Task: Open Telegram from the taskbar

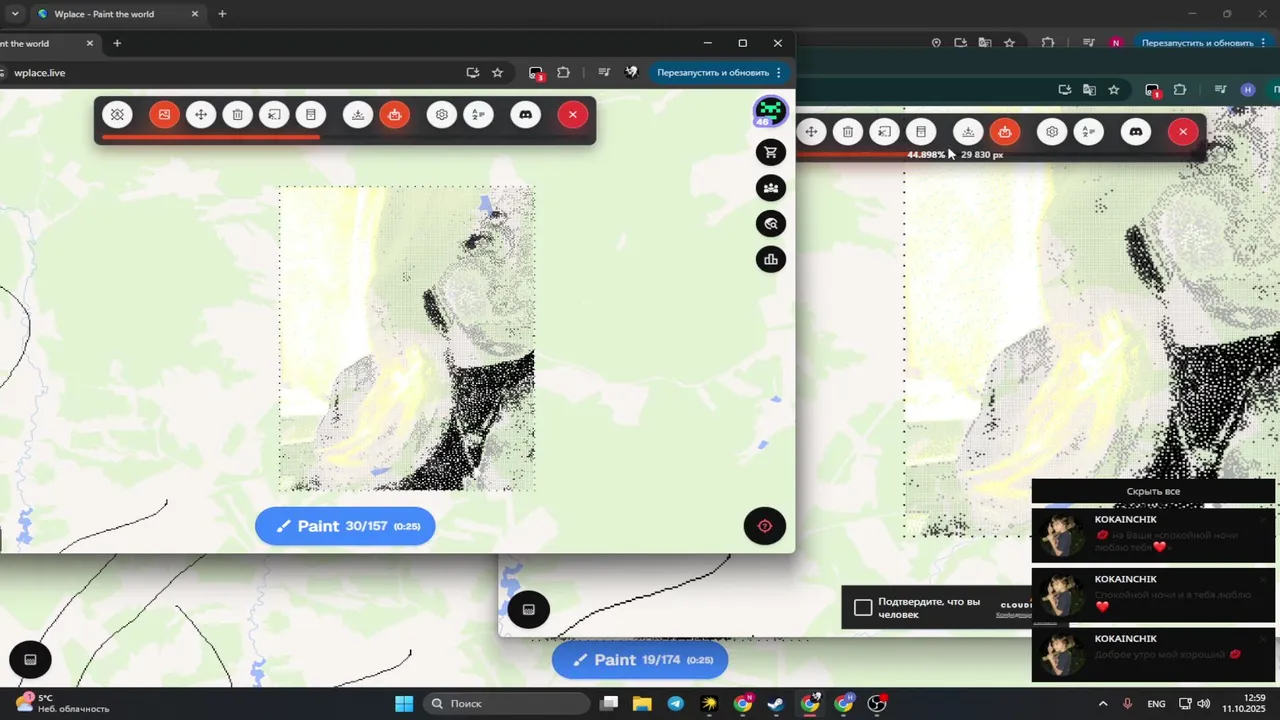Action: (x=675, y=704)
